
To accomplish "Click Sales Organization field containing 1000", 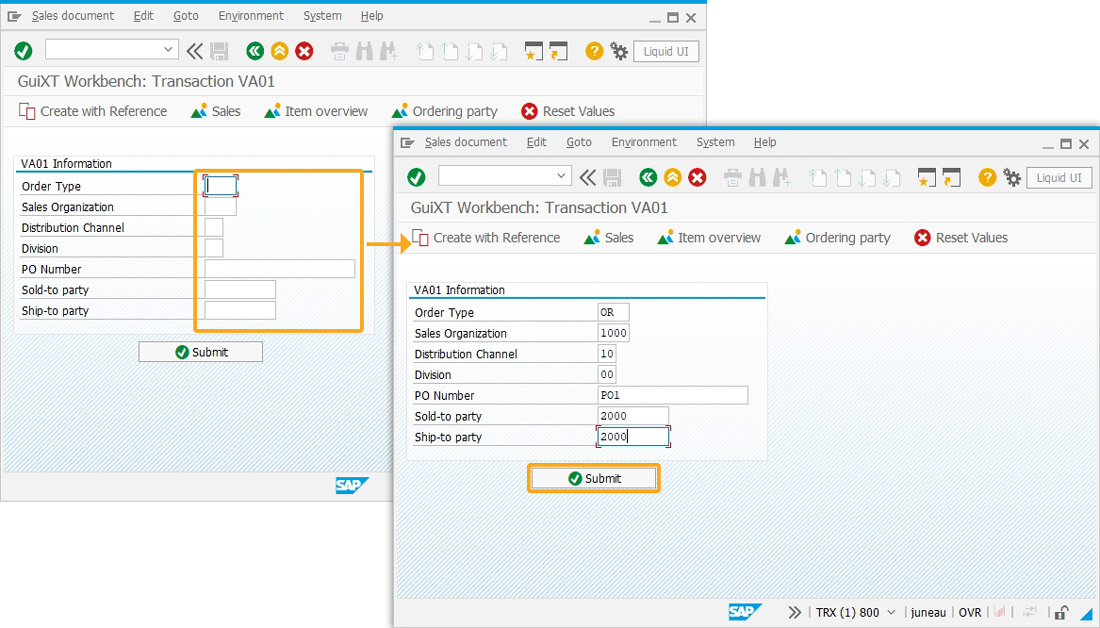I will click(613, 333).
